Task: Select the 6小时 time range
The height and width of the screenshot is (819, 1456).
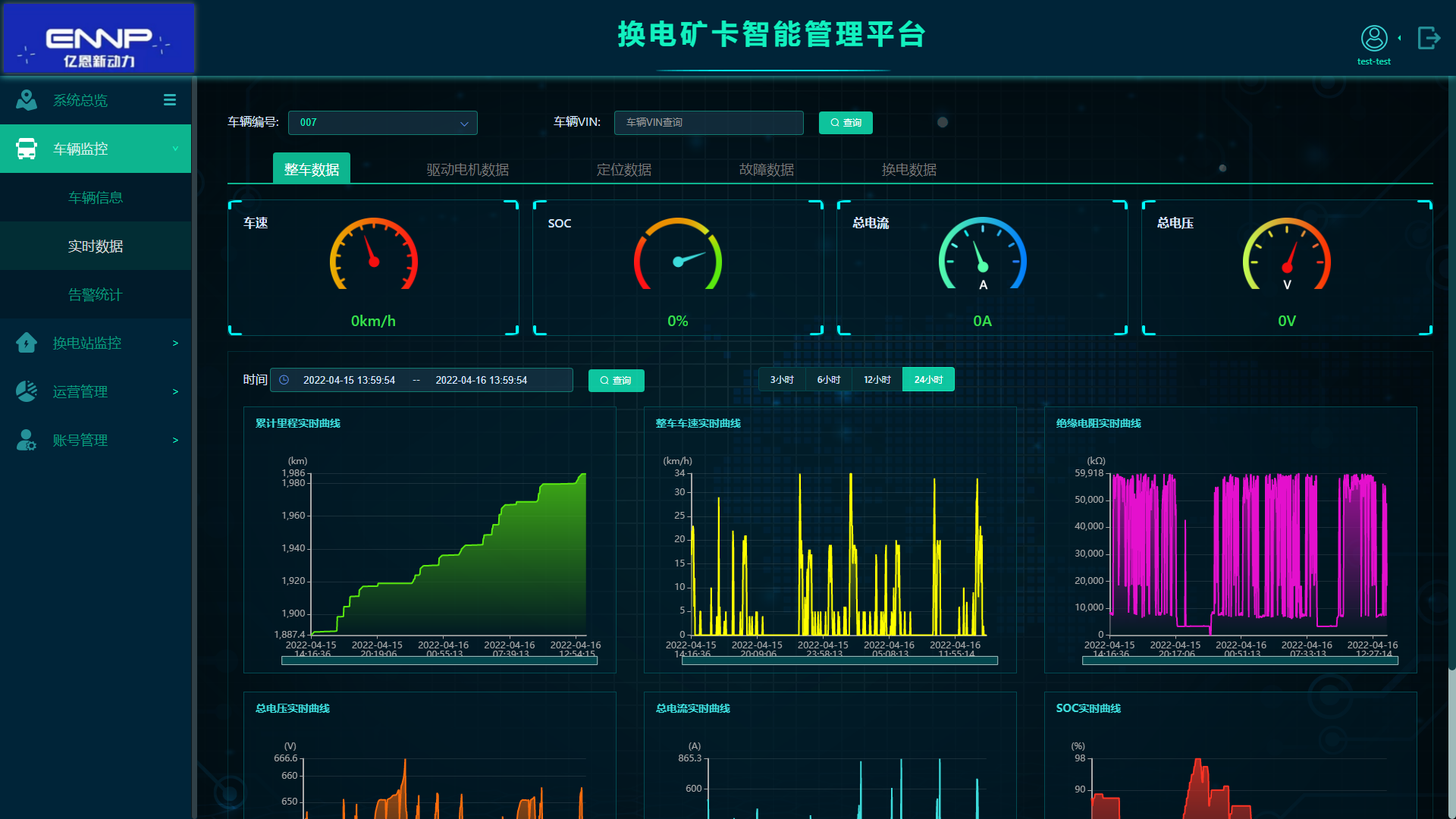Action: point(829,379)
